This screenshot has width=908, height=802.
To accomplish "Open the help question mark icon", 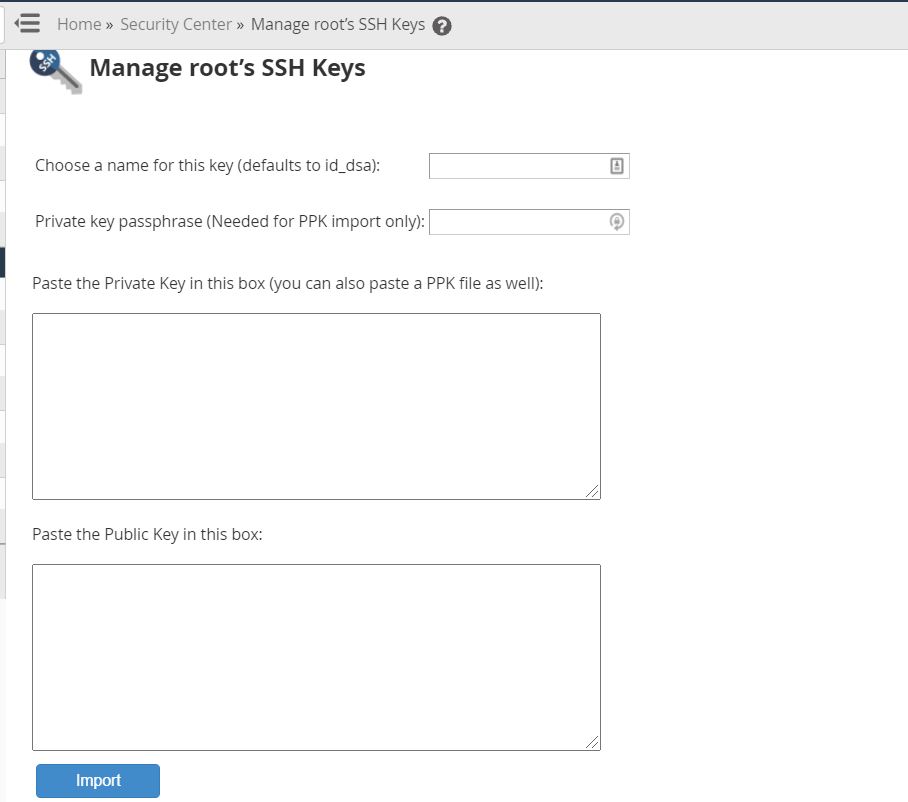I will point(442,25).
